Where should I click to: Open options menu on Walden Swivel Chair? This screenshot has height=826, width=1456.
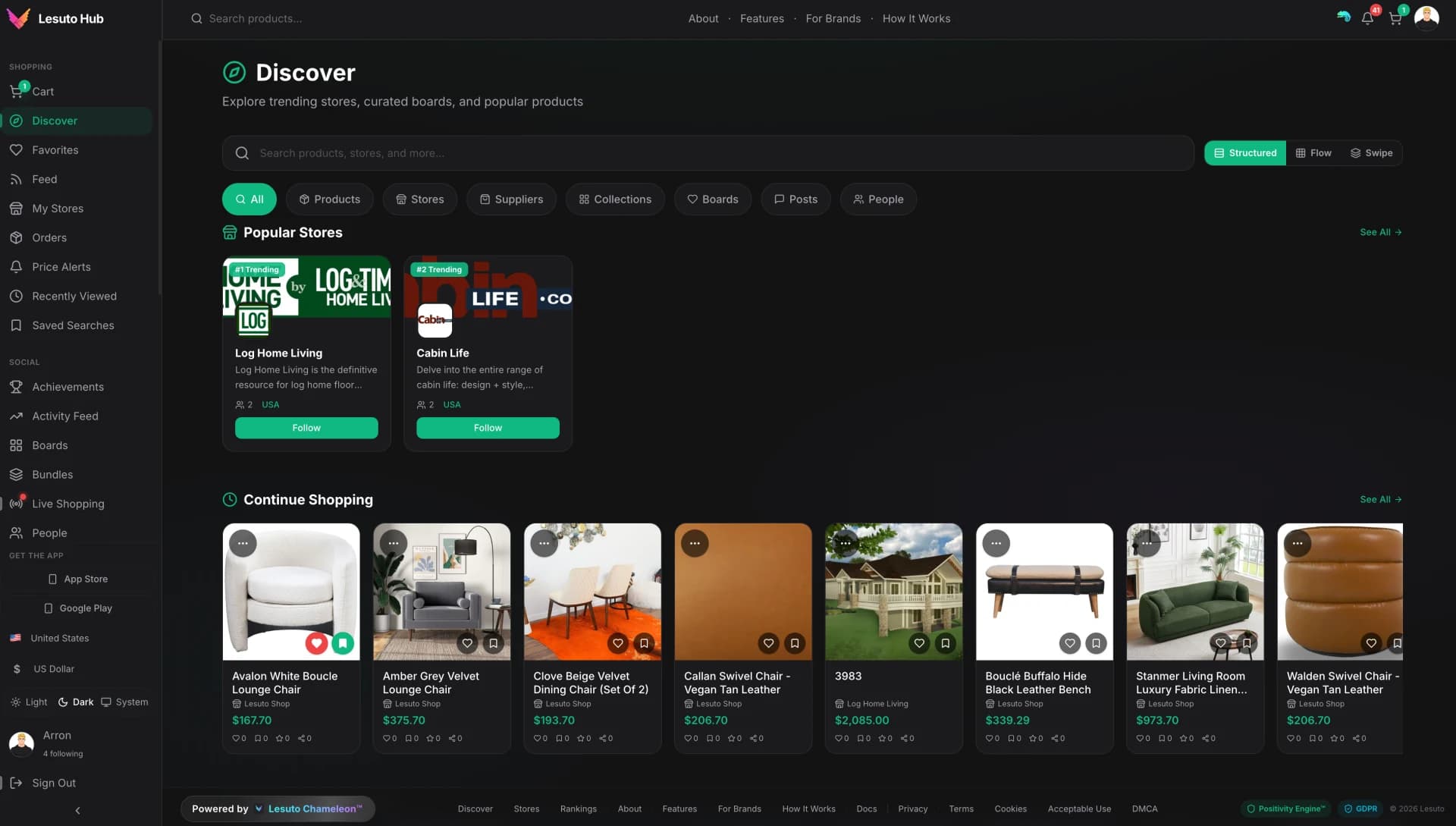click(x=1298, y=543)
